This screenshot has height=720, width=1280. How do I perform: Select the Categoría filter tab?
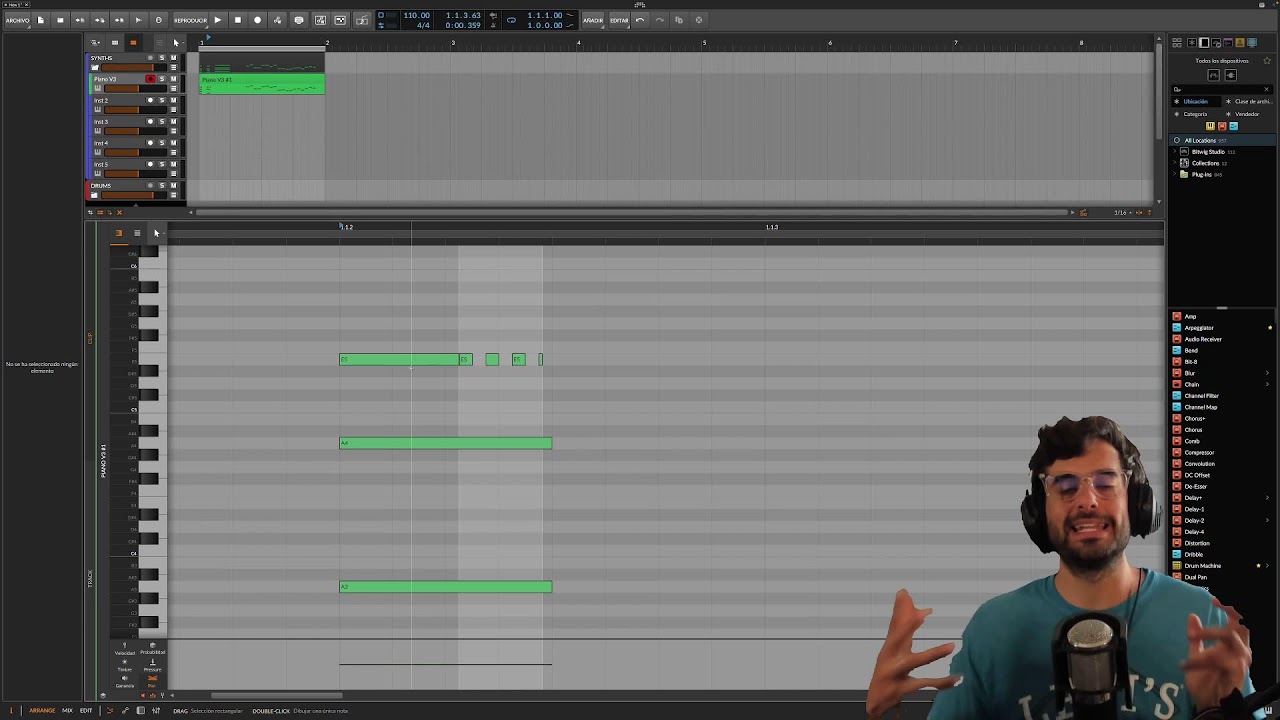tap(1195, 114)
